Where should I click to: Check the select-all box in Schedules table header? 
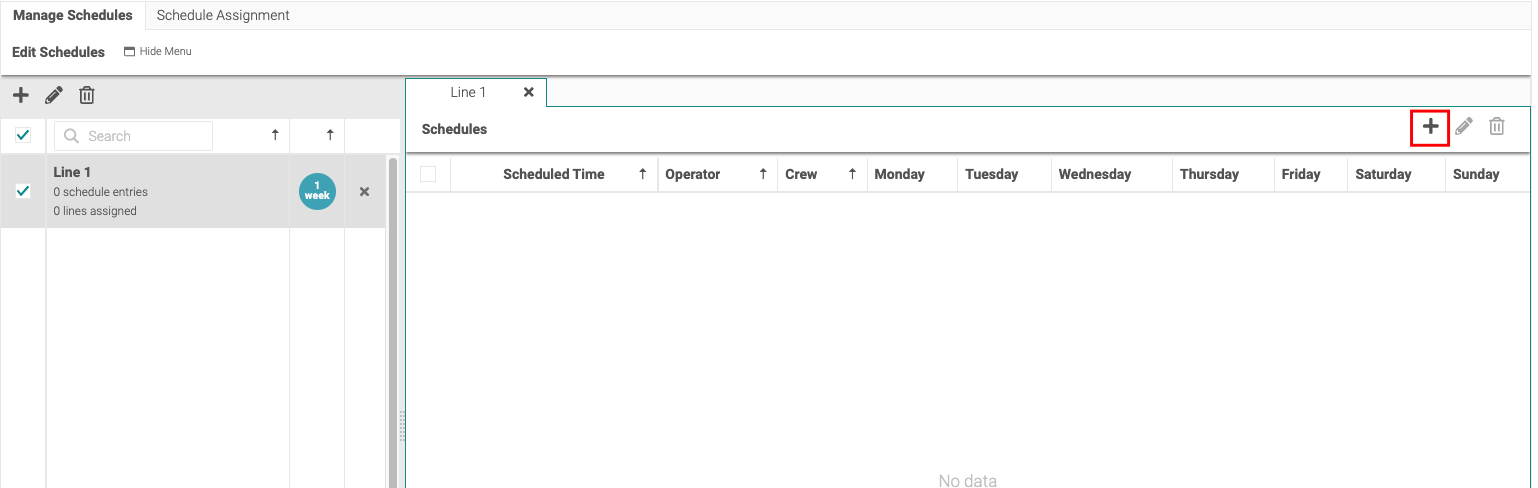click(x=428, y=174)
